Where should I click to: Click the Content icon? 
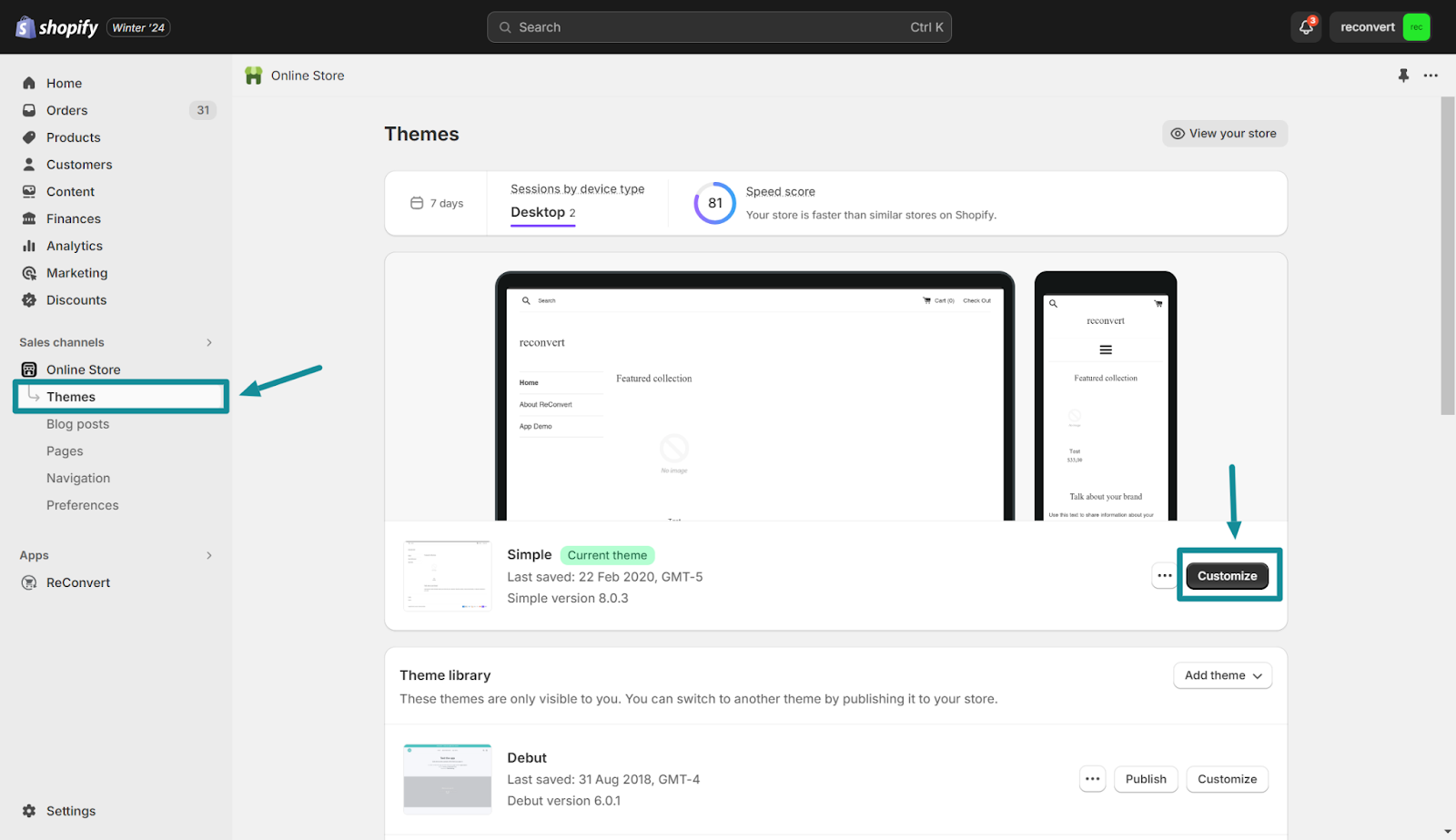[x=29, y=192]
